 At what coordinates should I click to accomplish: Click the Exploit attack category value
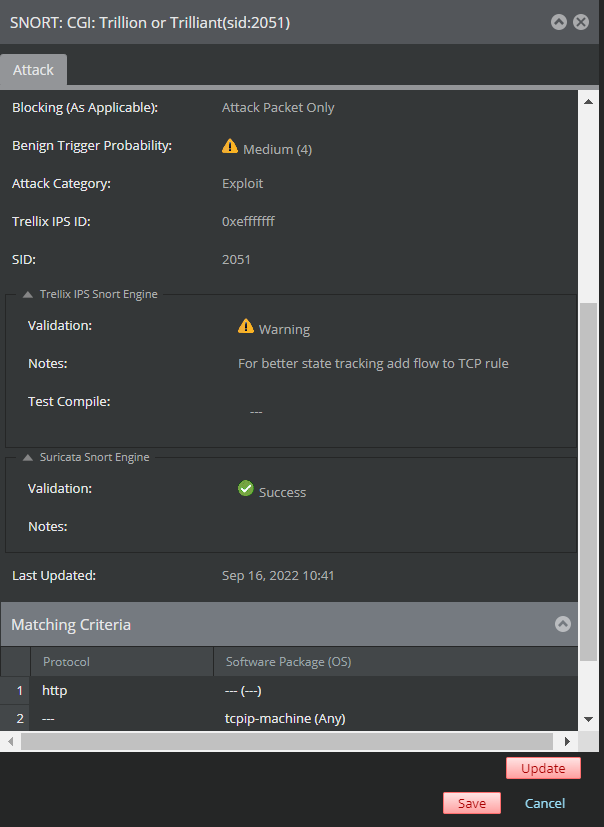click(242, 183)
